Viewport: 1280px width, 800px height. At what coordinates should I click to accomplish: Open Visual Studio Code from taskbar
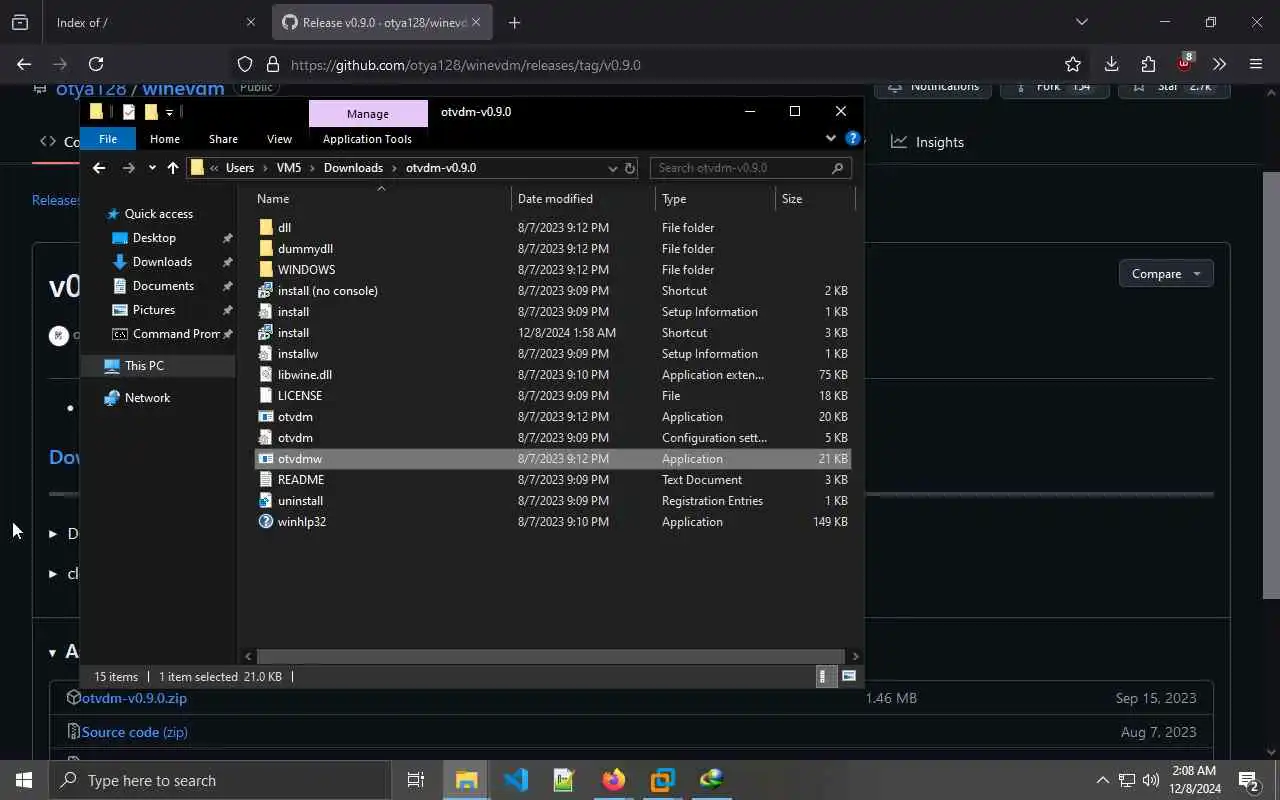tap(516, 779)
